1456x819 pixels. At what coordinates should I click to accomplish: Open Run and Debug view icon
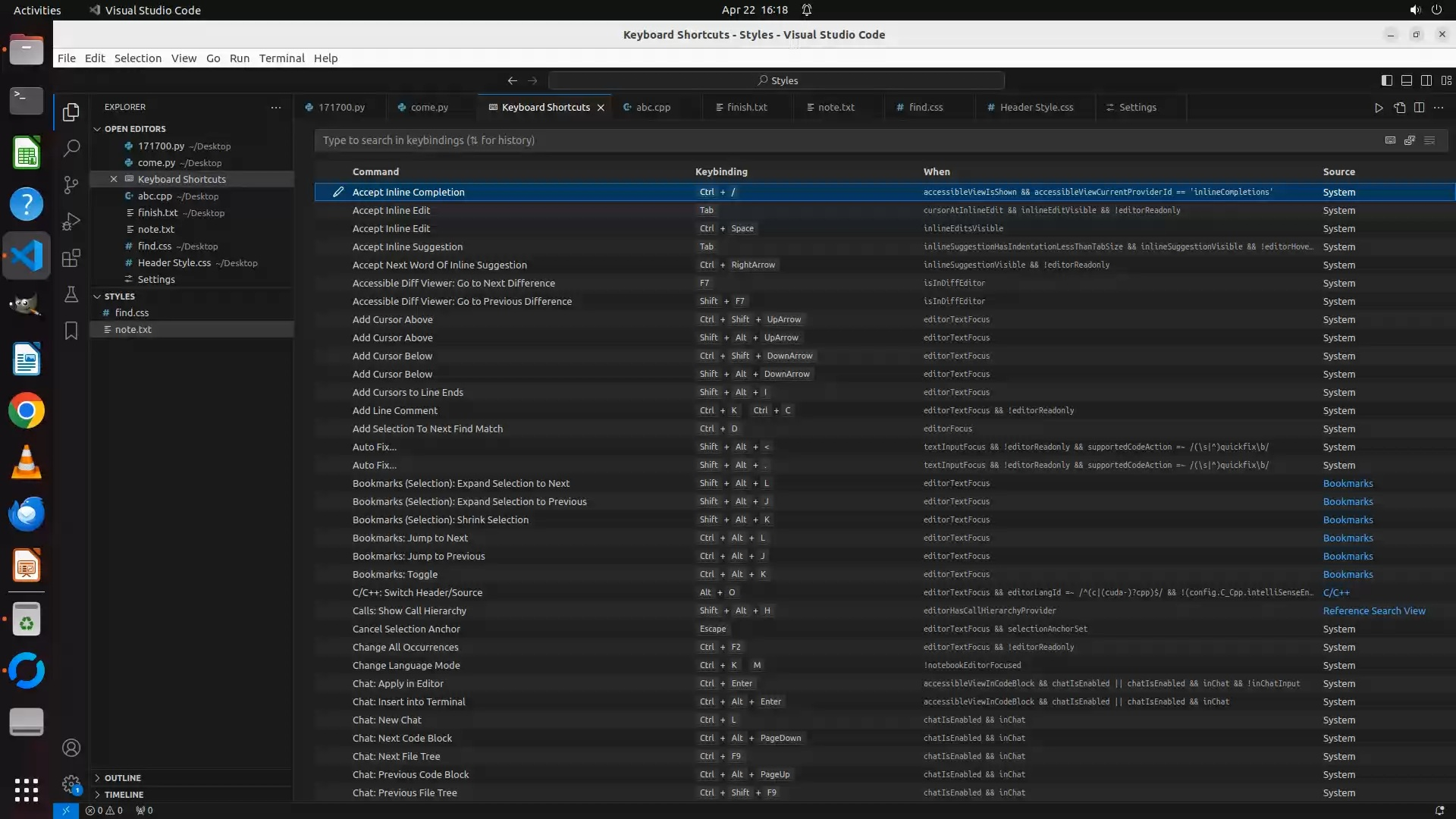click(71, 221)
